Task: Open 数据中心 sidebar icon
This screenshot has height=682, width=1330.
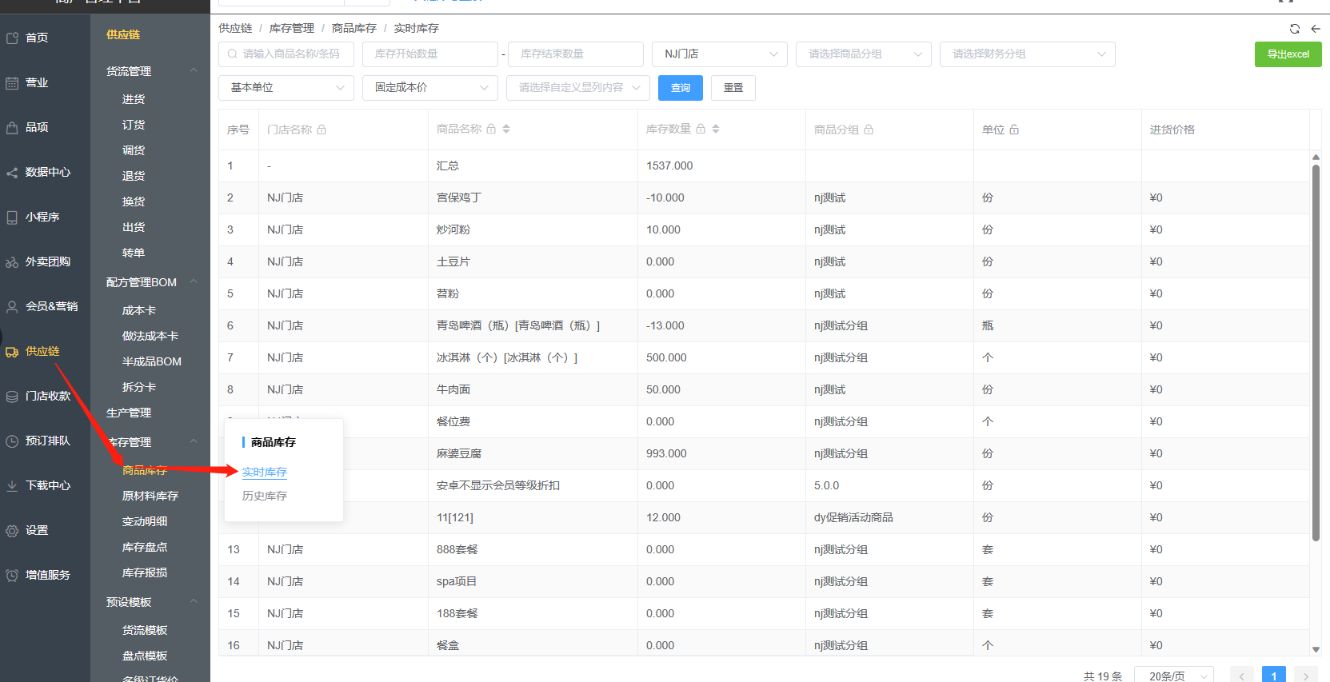Action: 12,173
